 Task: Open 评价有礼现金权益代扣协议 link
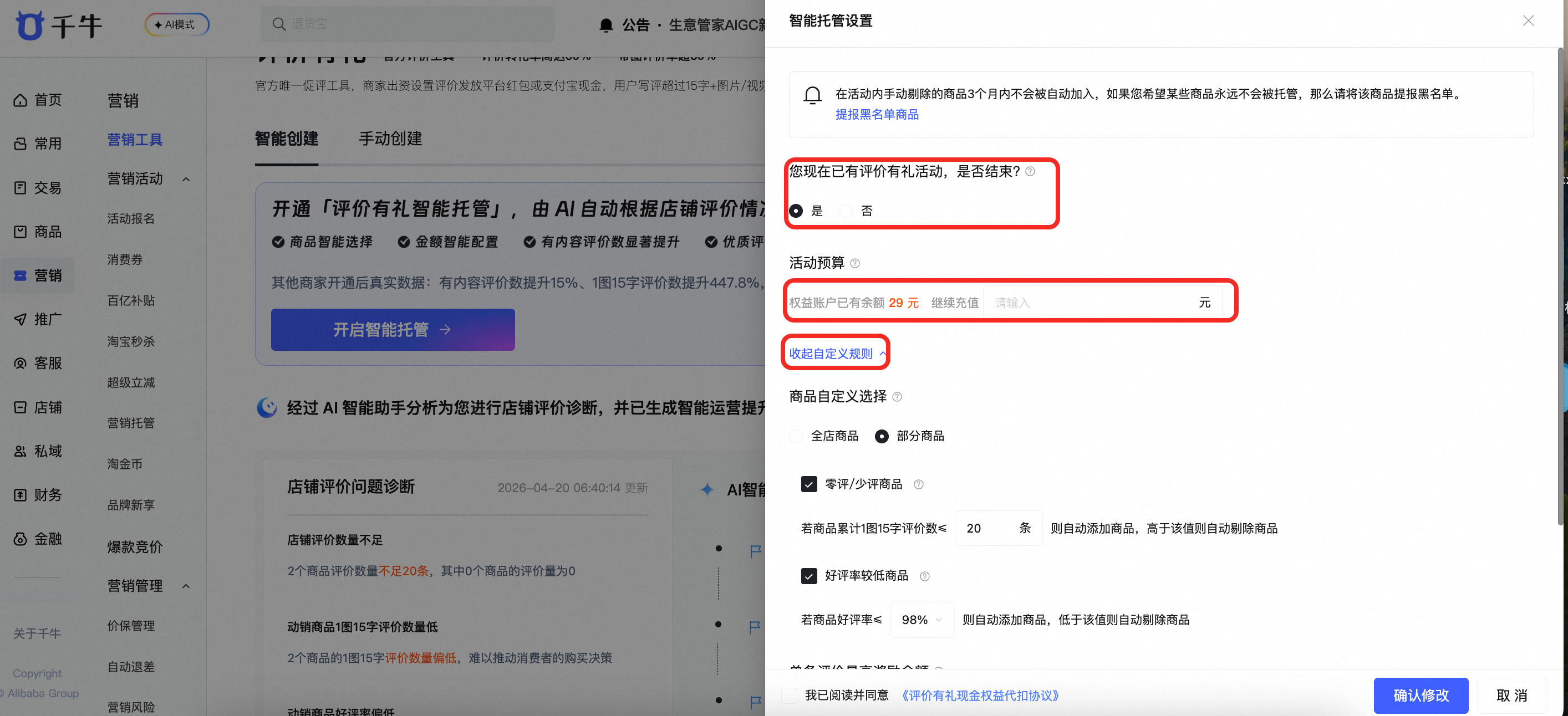981,695
